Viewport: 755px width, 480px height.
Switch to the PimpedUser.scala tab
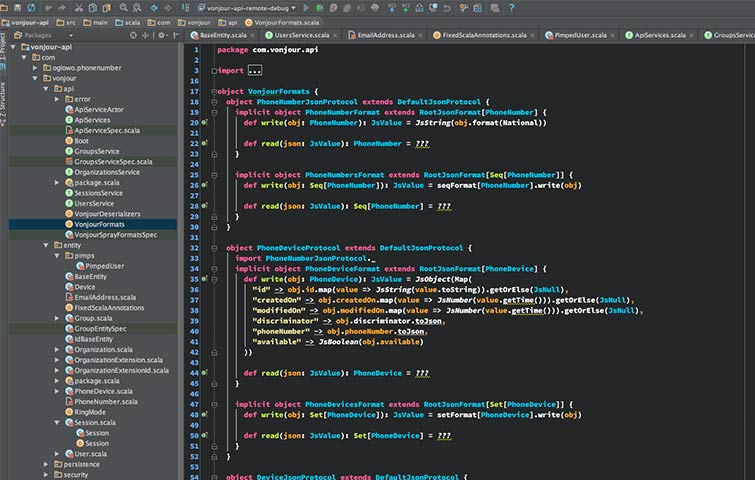580,35
